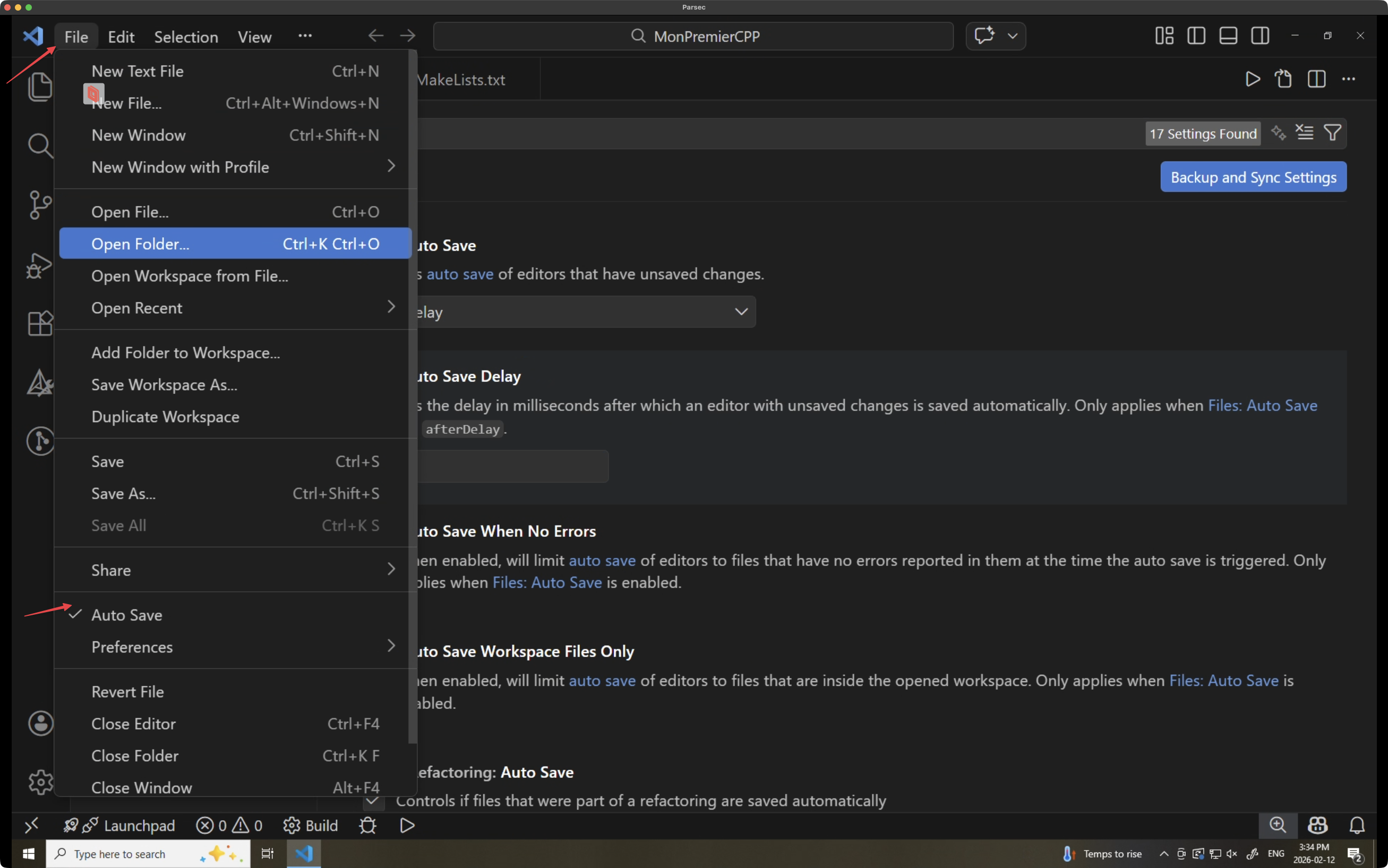Click the zoom magnifier icon in the status bar

pos(1278,825)
